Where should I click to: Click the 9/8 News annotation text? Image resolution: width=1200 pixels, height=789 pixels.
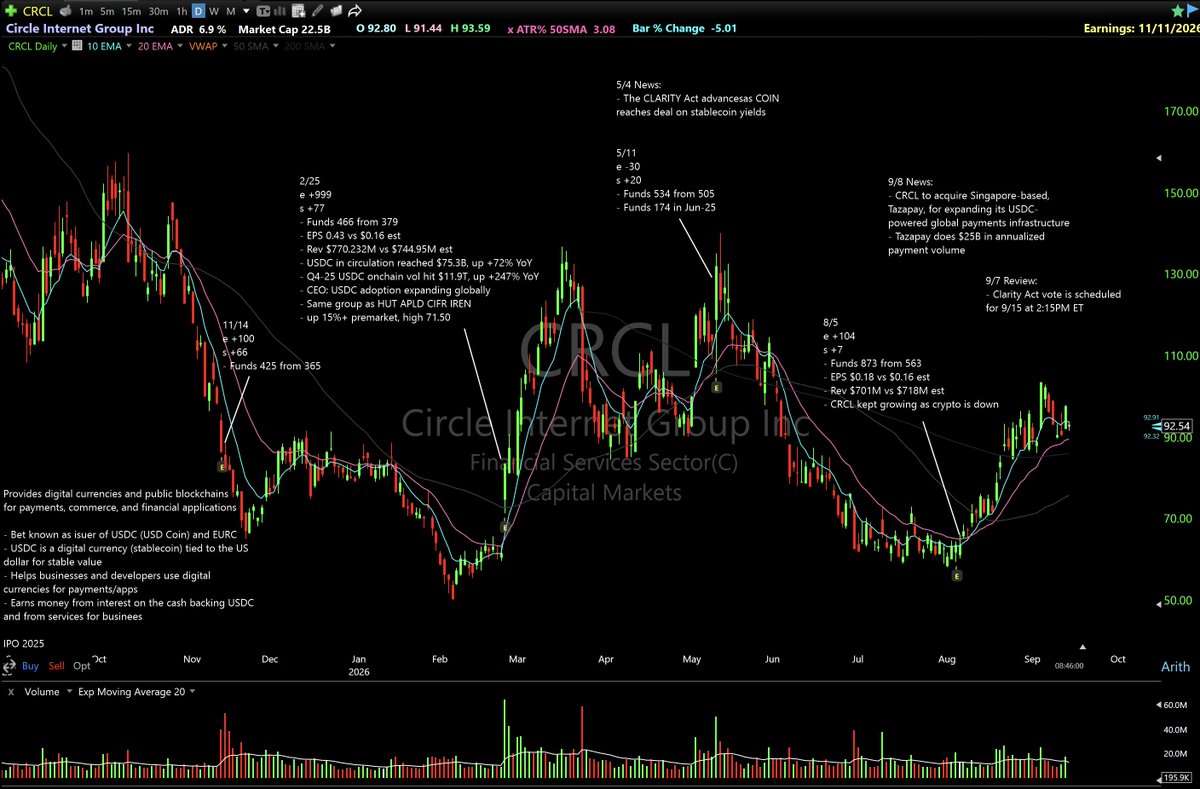[x=978, y=215]
